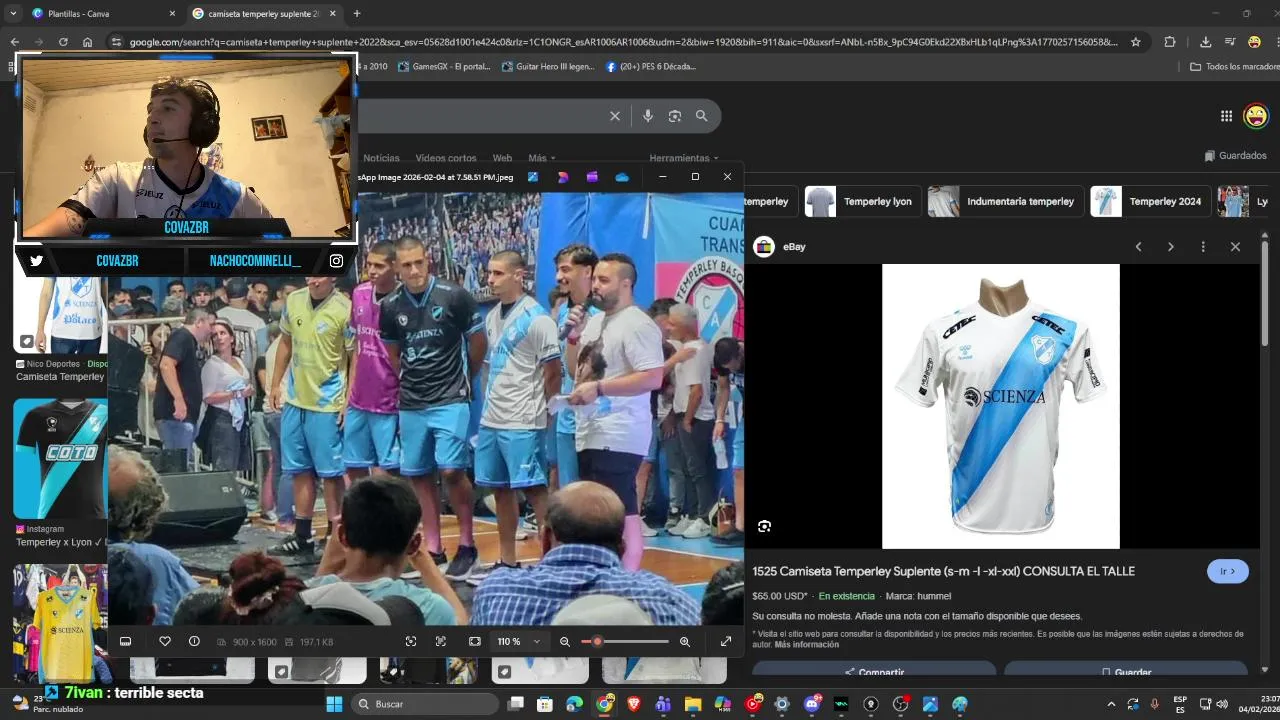Screen dimensions: 1280x720
Task: Open the Edit image icon in Photos title bar
Action: coord(533,177)
